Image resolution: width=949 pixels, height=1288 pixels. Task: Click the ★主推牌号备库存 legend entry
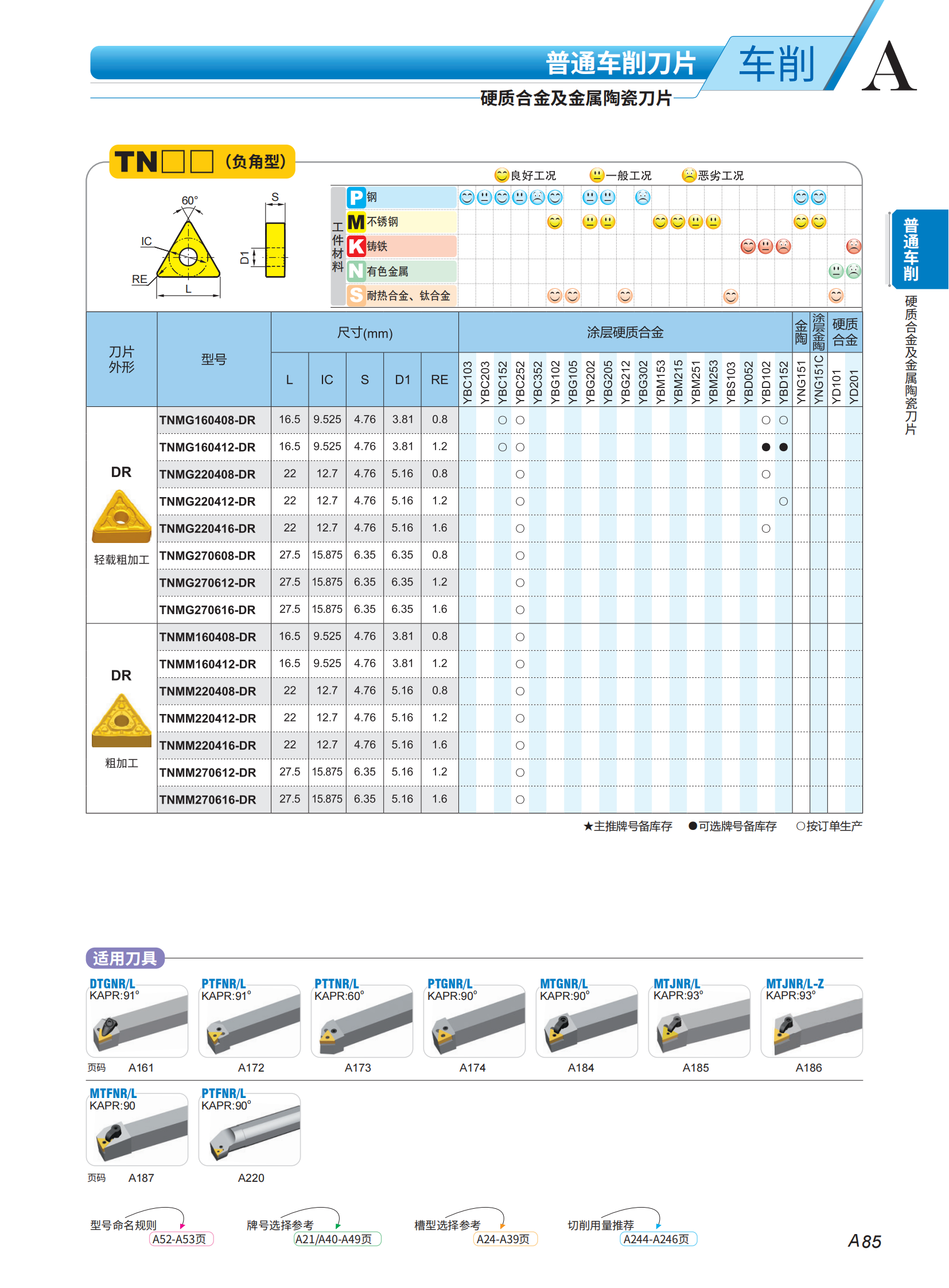[627, 826]
